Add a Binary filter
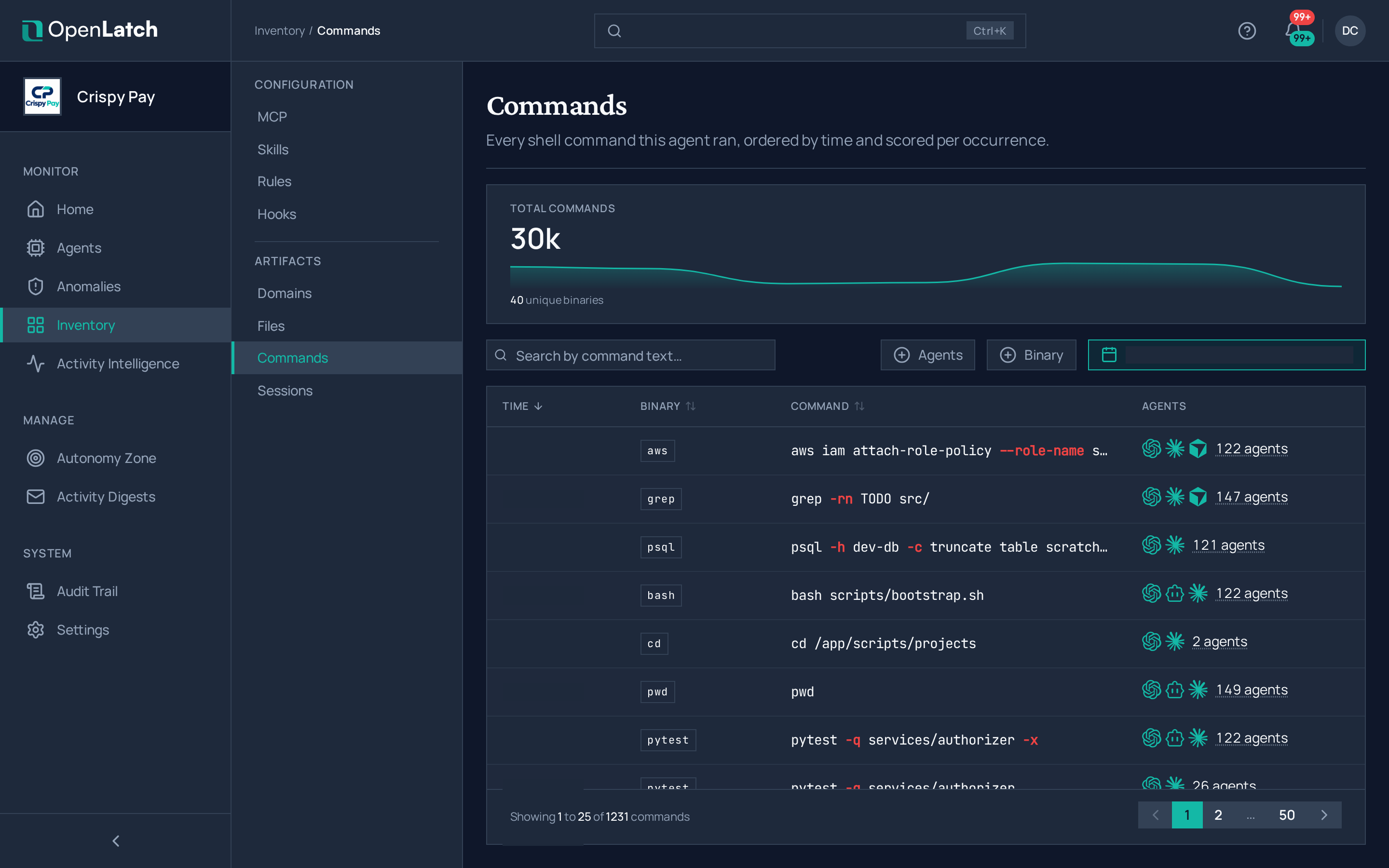 click(1031, 355)
